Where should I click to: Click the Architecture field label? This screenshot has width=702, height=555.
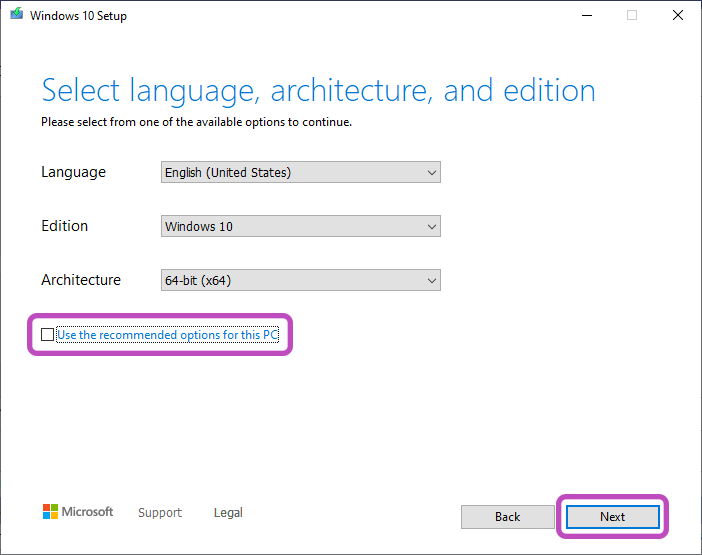tap(81, 280)
